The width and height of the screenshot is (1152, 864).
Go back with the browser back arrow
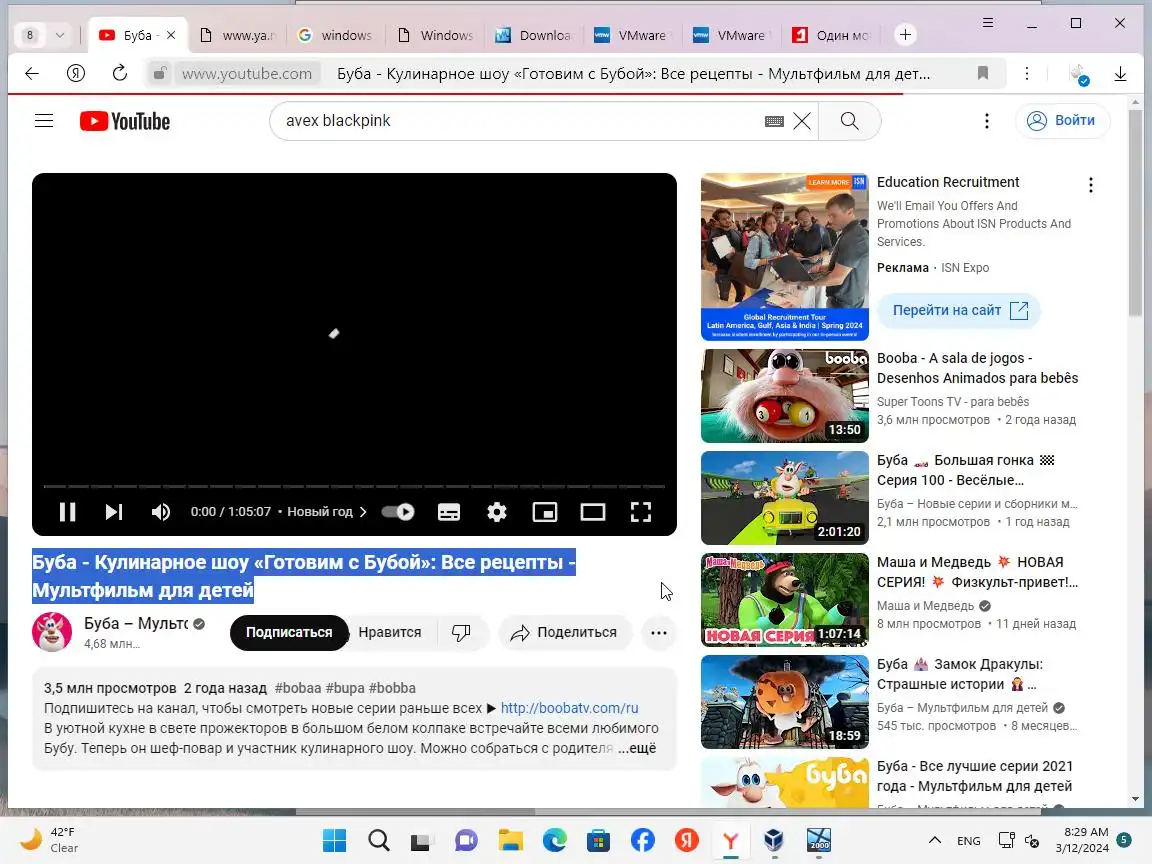coord(32,73)
